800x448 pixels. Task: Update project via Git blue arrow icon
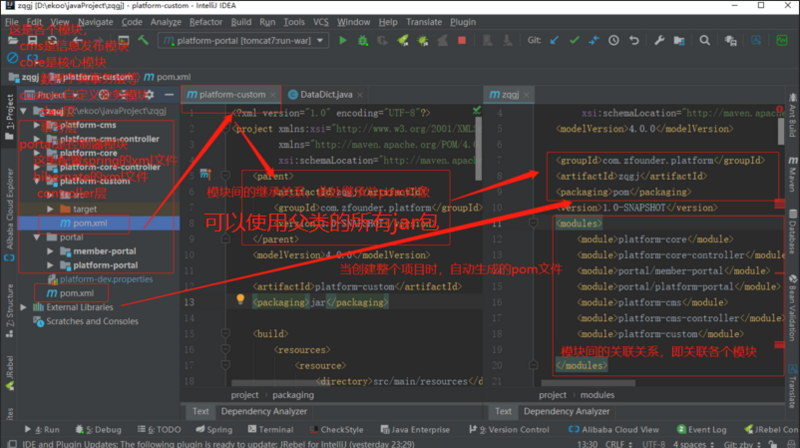[555, 40]
